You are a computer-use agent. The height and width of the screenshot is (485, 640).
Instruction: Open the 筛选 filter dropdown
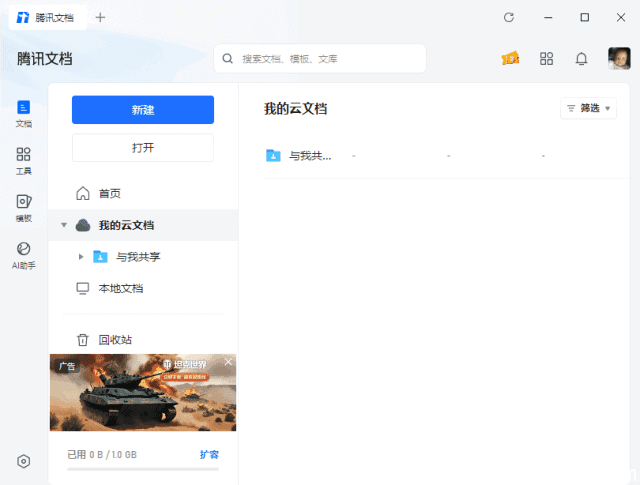(589, 108)
